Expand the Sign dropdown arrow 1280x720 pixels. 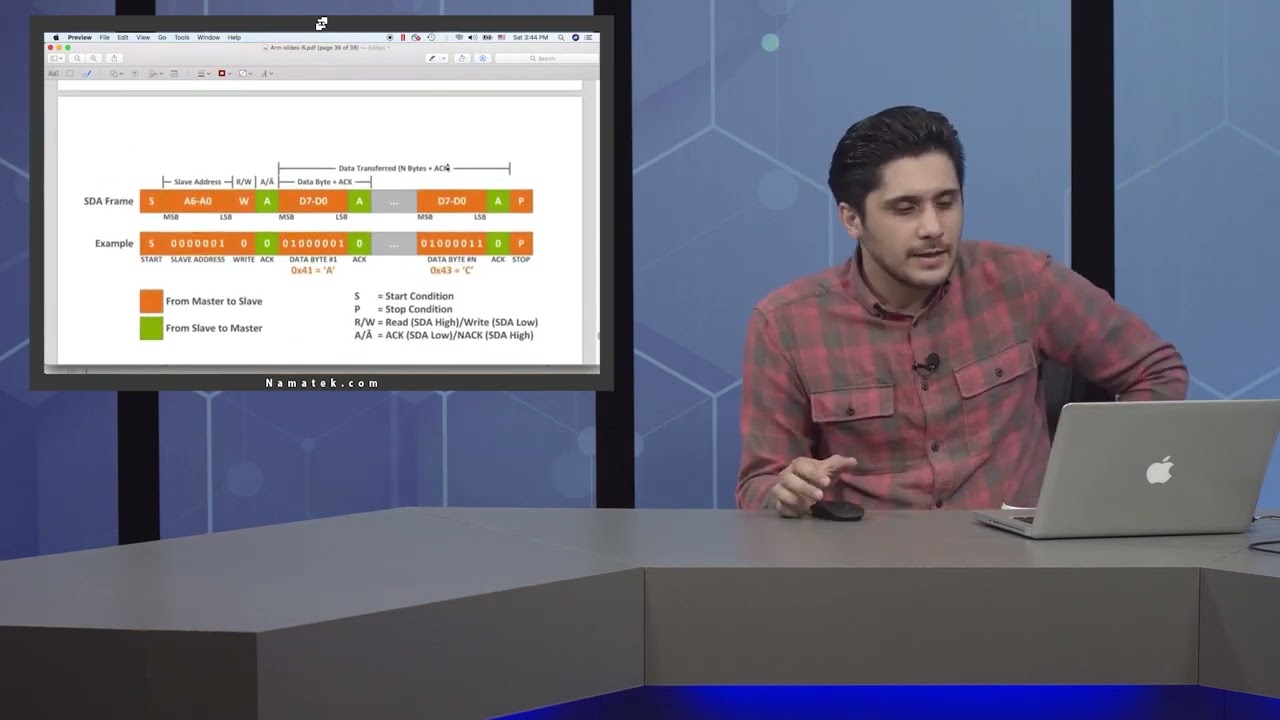pos(162,74)
